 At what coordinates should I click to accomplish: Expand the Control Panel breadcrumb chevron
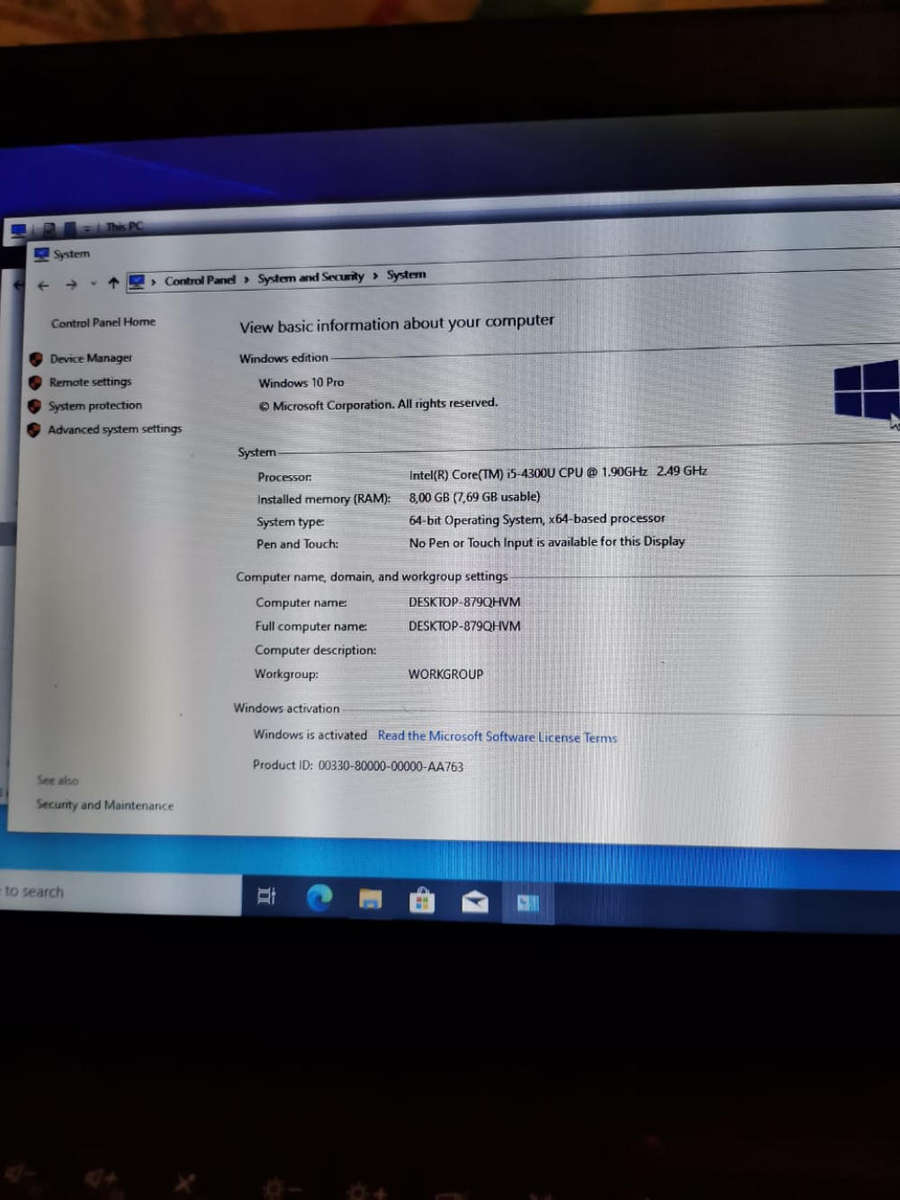click(245, 280)
